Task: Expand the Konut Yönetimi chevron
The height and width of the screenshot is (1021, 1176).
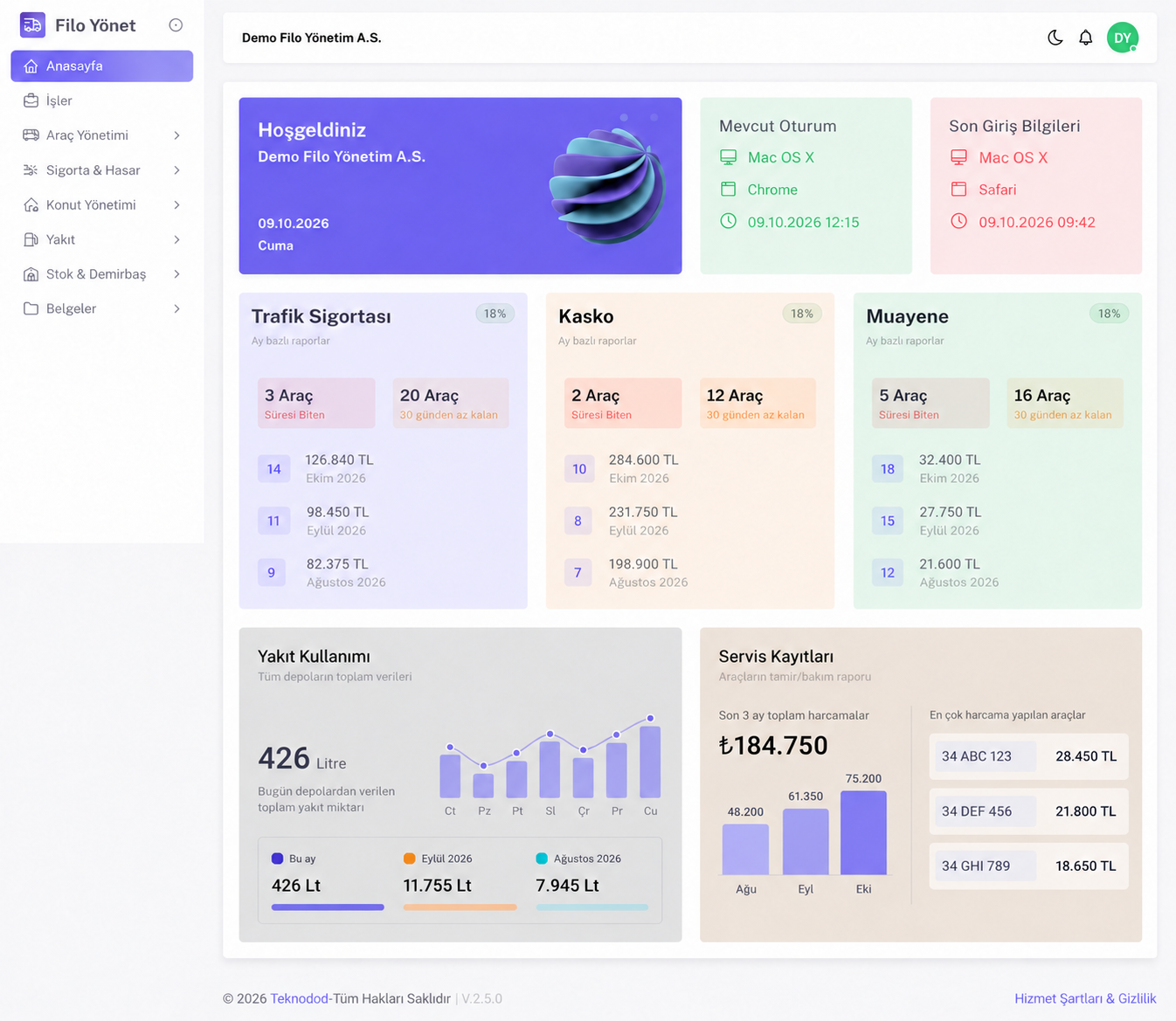Action: tap(176, 204)
